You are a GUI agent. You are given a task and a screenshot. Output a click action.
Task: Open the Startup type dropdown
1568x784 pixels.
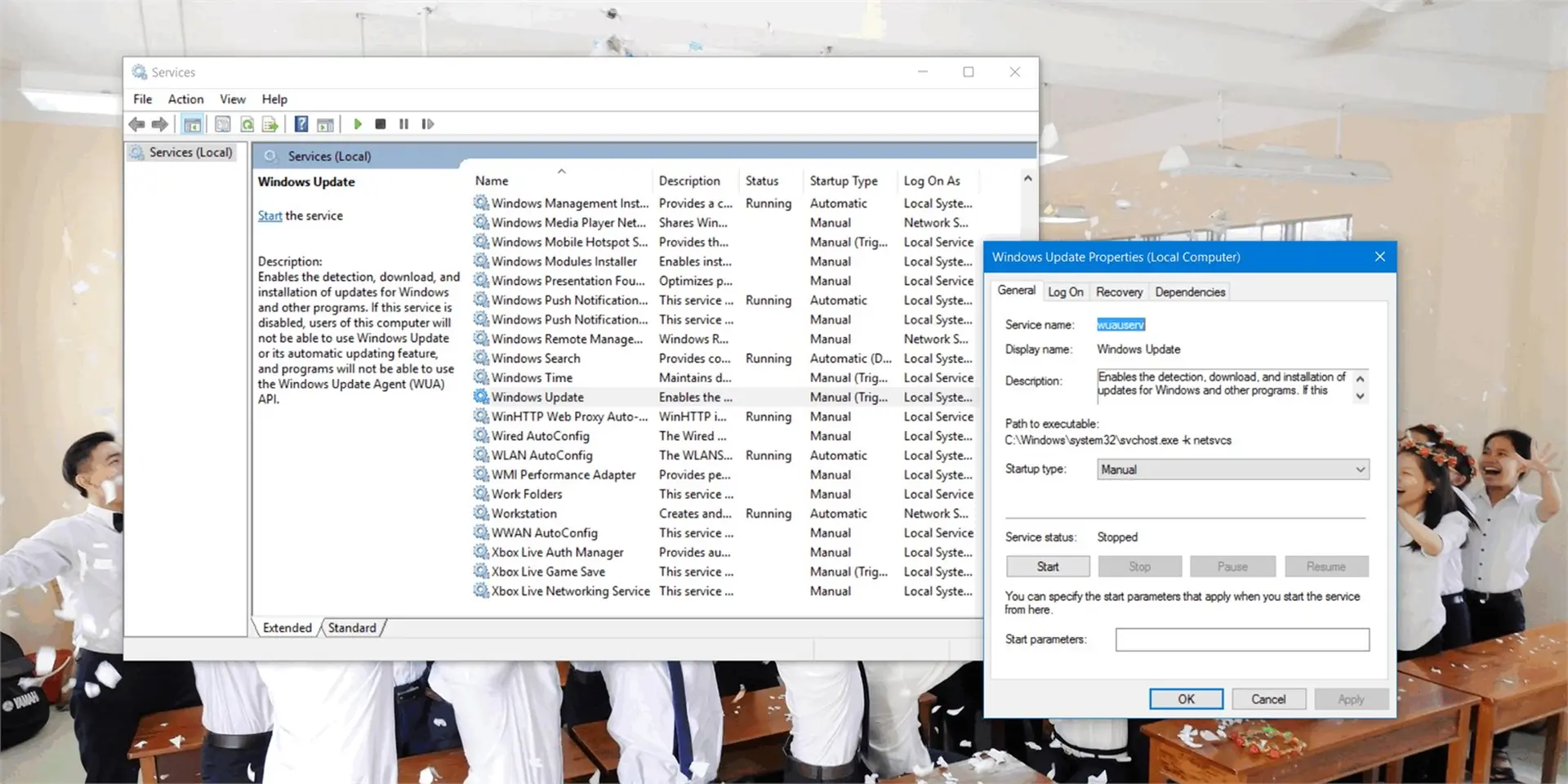pyautogui.click(x=1358, y=470)
